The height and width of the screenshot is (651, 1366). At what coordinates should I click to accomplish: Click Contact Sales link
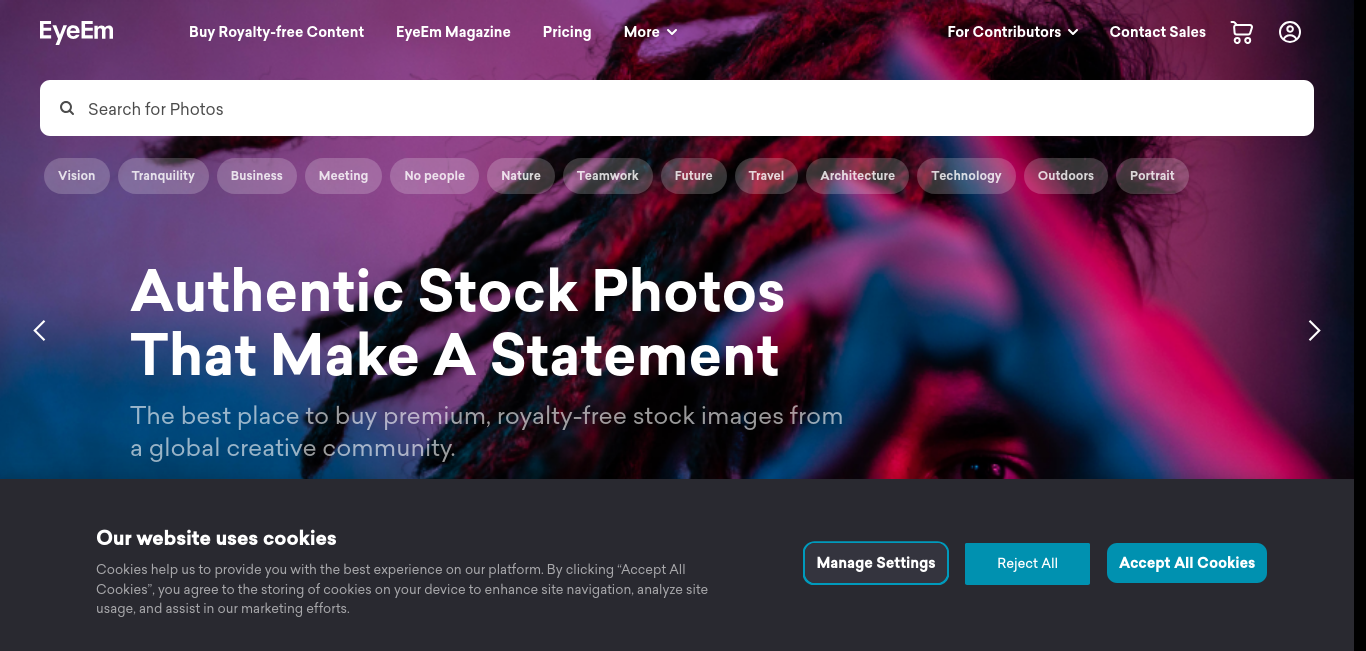(1157, 32)
